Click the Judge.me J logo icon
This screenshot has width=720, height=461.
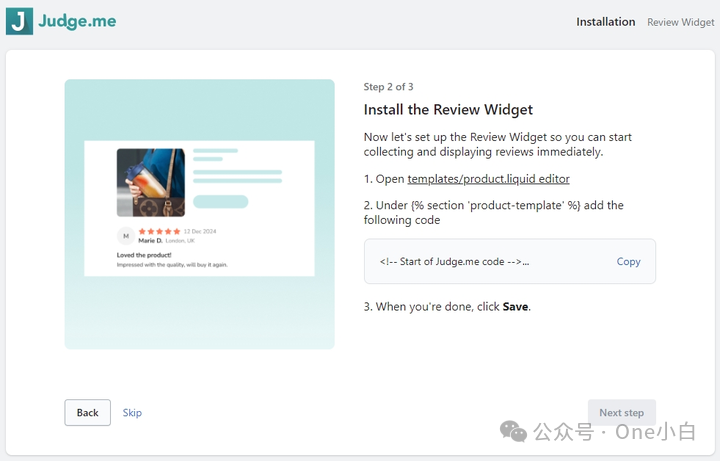point(19,21)
